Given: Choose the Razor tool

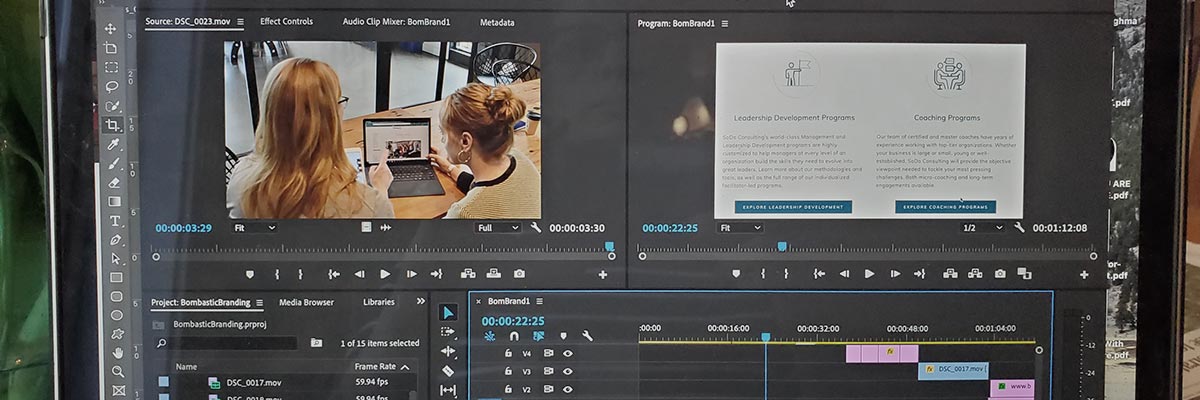Looking at the screenshot, I should (x=447, y=370).
